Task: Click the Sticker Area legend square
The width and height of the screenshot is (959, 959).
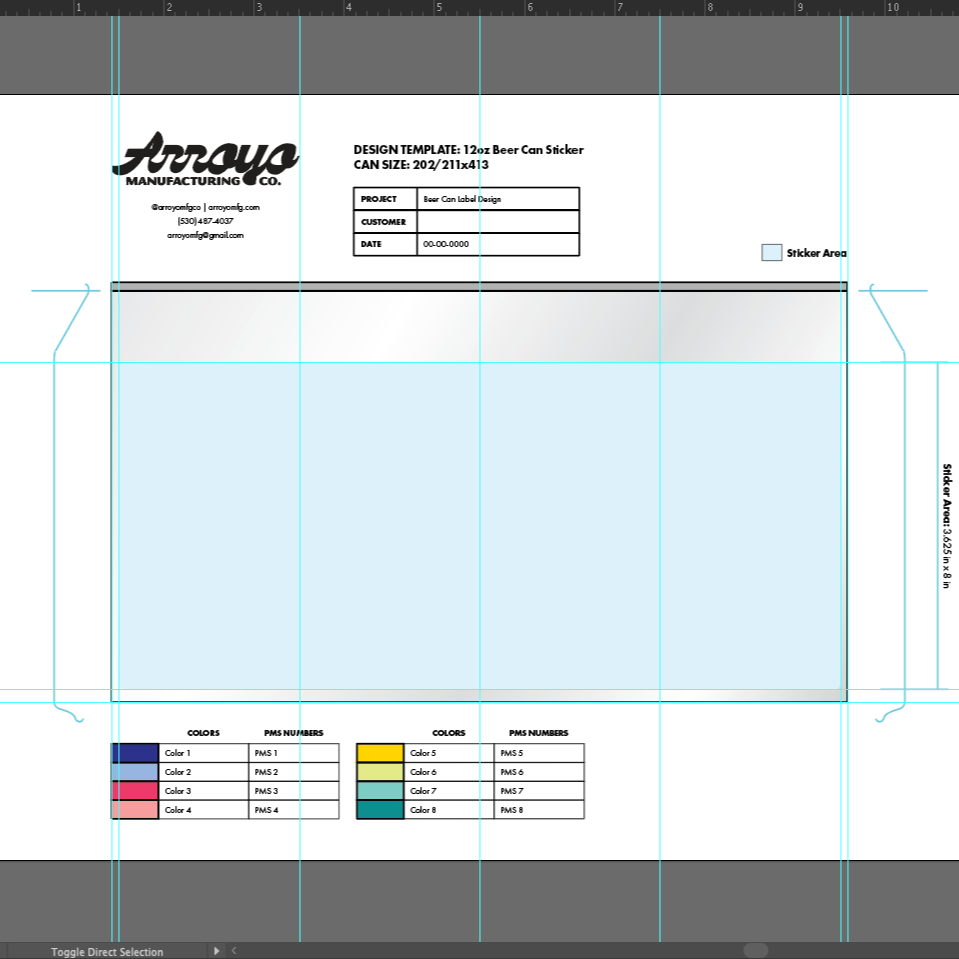Action: coord(771,253)
